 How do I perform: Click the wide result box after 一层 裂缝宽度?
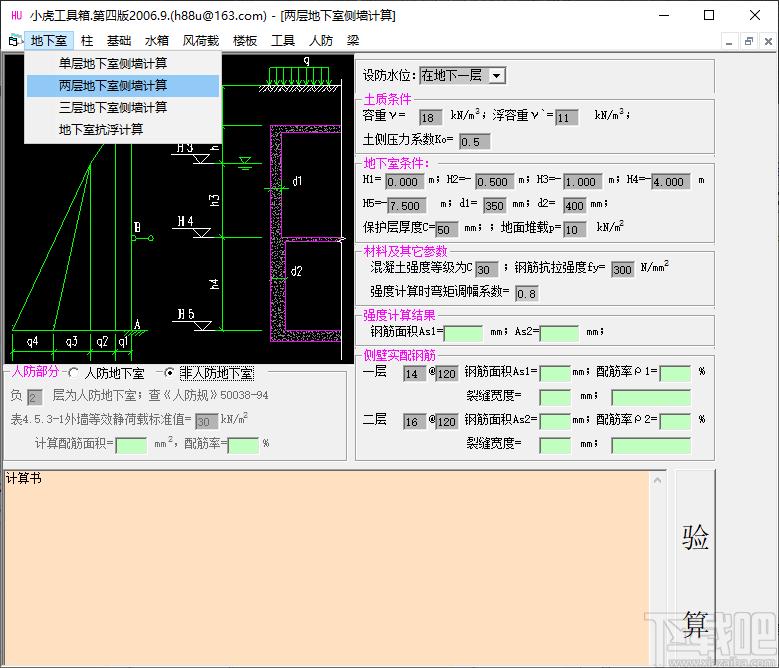pos(651,397)
